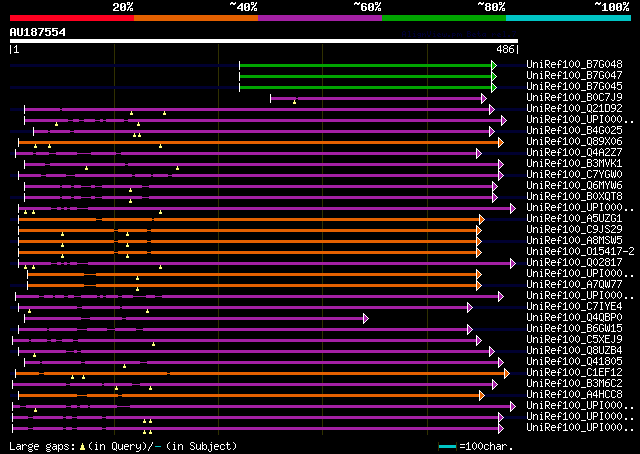Click the cyan ~100% identity color segment
The width and height of the screenshot is (640, 454).
(x=569, y=18)
